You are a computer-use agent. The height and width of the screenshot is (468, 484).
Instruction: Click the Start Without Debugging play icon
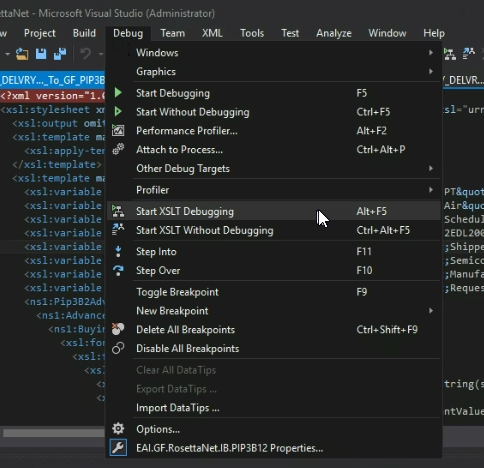[x=118, y=111]
